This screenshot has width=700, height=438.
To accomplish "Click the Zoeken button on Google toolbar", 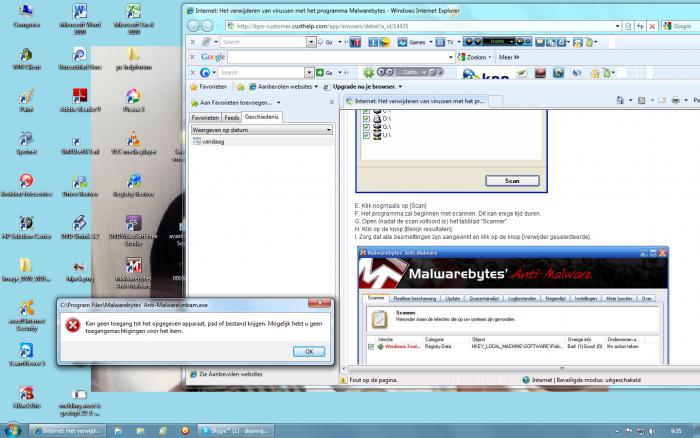I will coord(472,57).
